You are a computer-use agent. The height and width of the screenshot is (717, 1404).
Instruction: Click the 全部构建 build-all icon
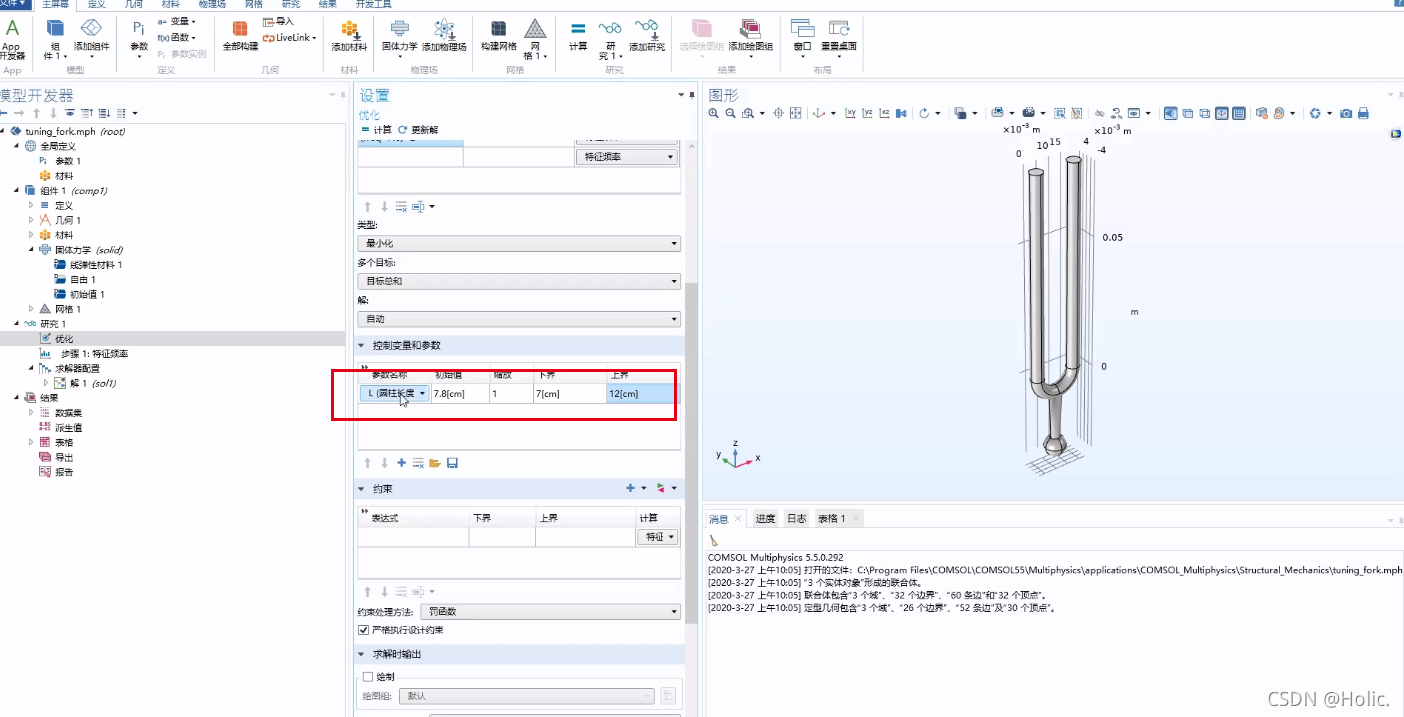[240, 36]
